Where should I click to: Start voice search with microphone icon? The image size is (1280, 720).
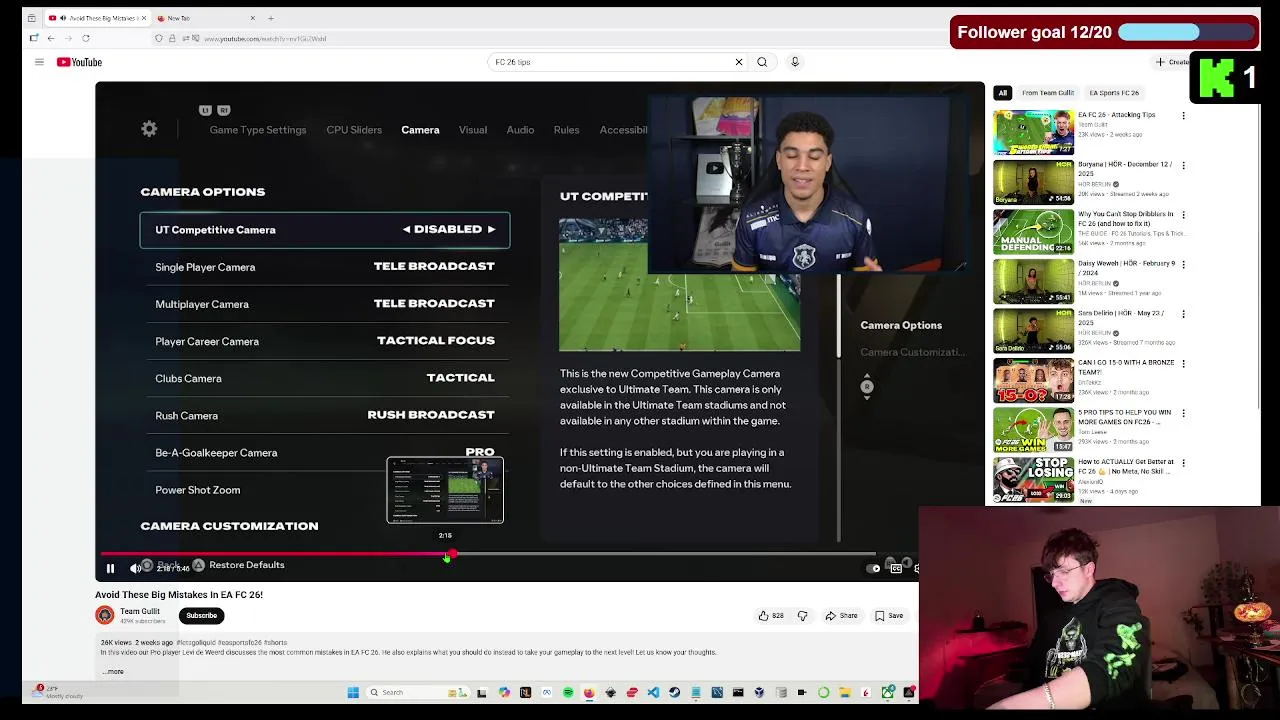tap(795, 62)
